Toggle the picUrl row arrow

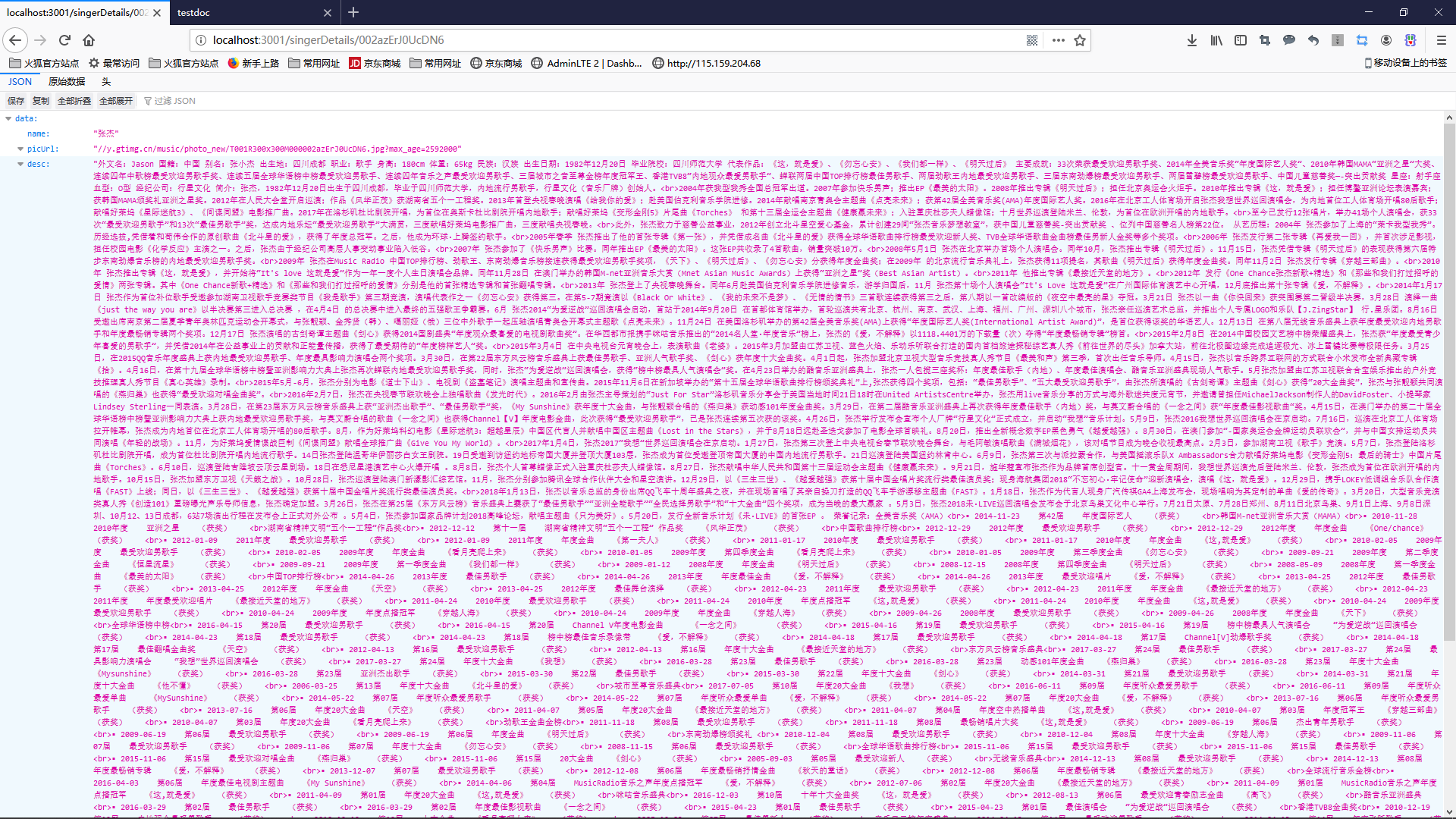20,149
